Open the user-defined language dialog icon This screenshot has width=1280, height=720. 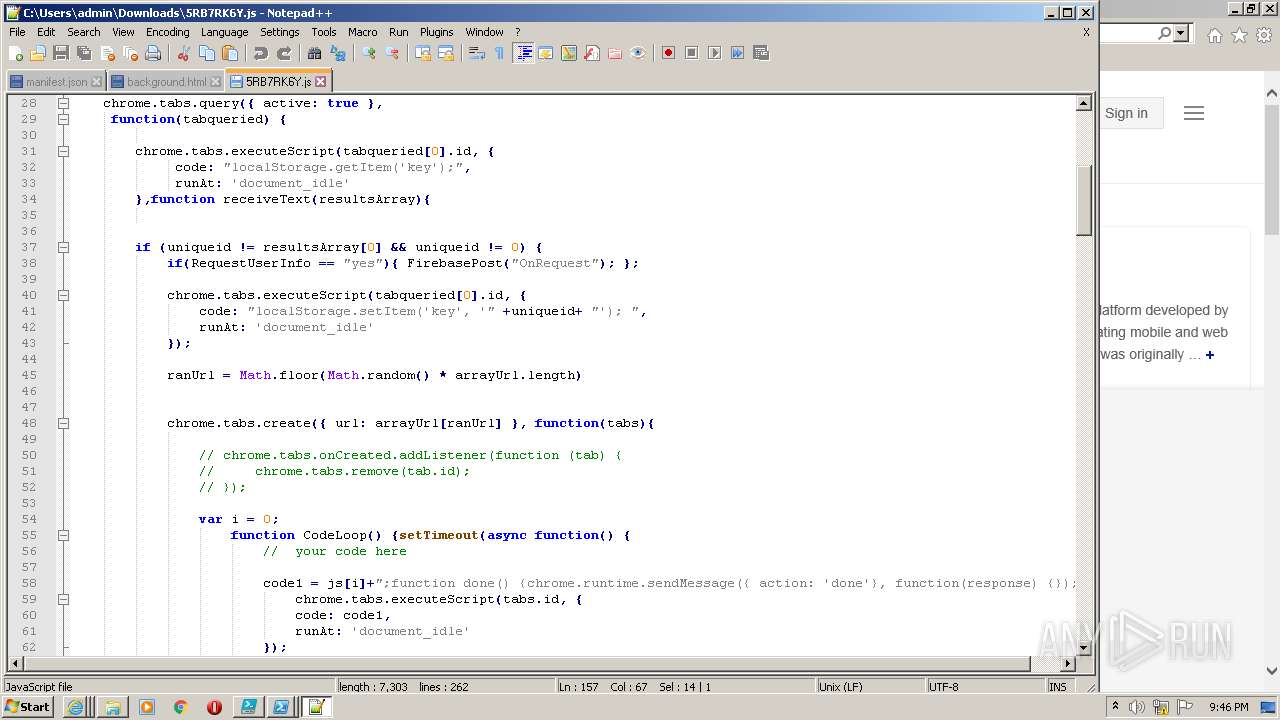click(x=546, y=53)
